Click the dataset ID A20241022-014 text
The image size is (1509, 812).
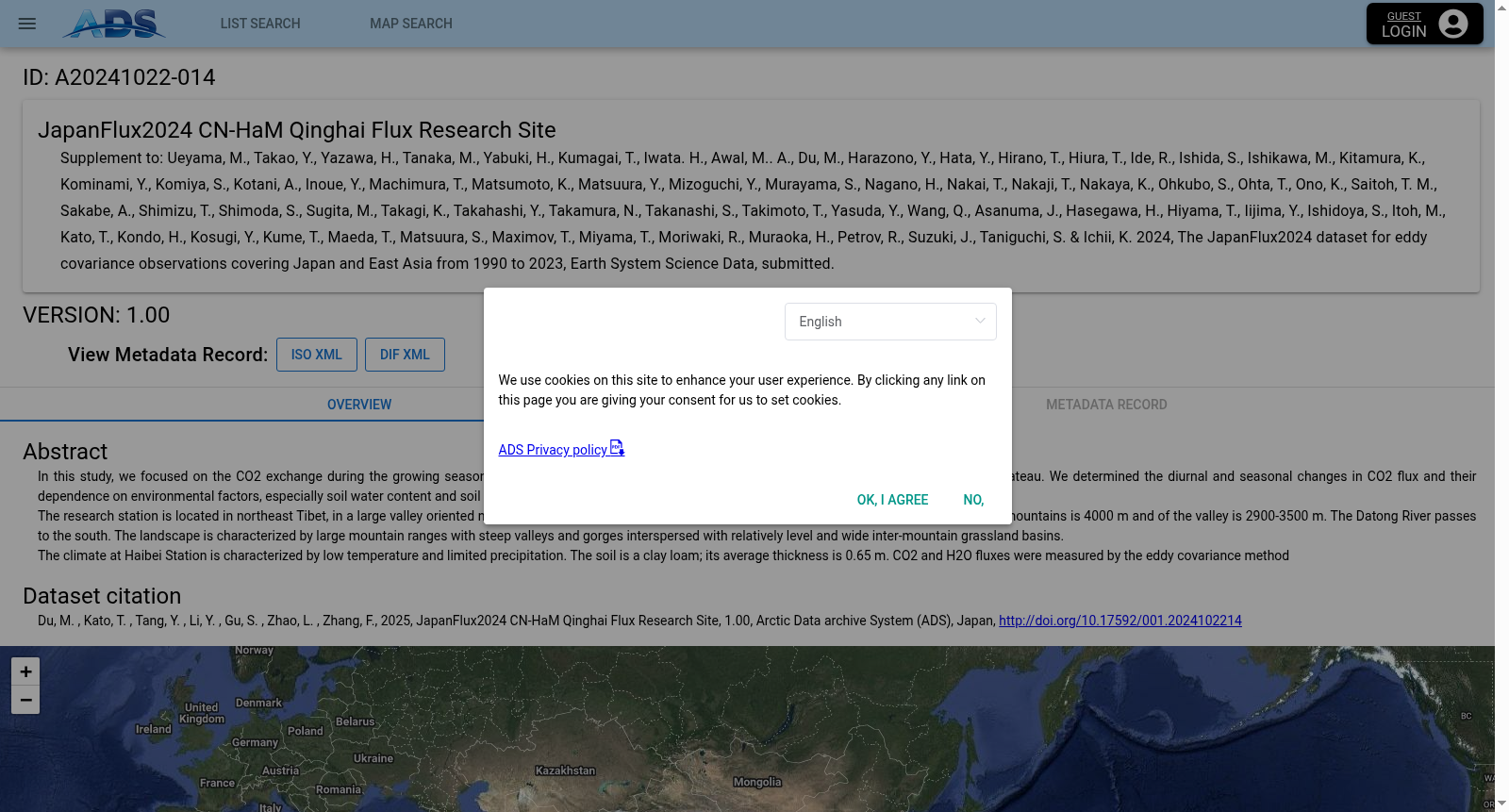(x=119, y=77)
